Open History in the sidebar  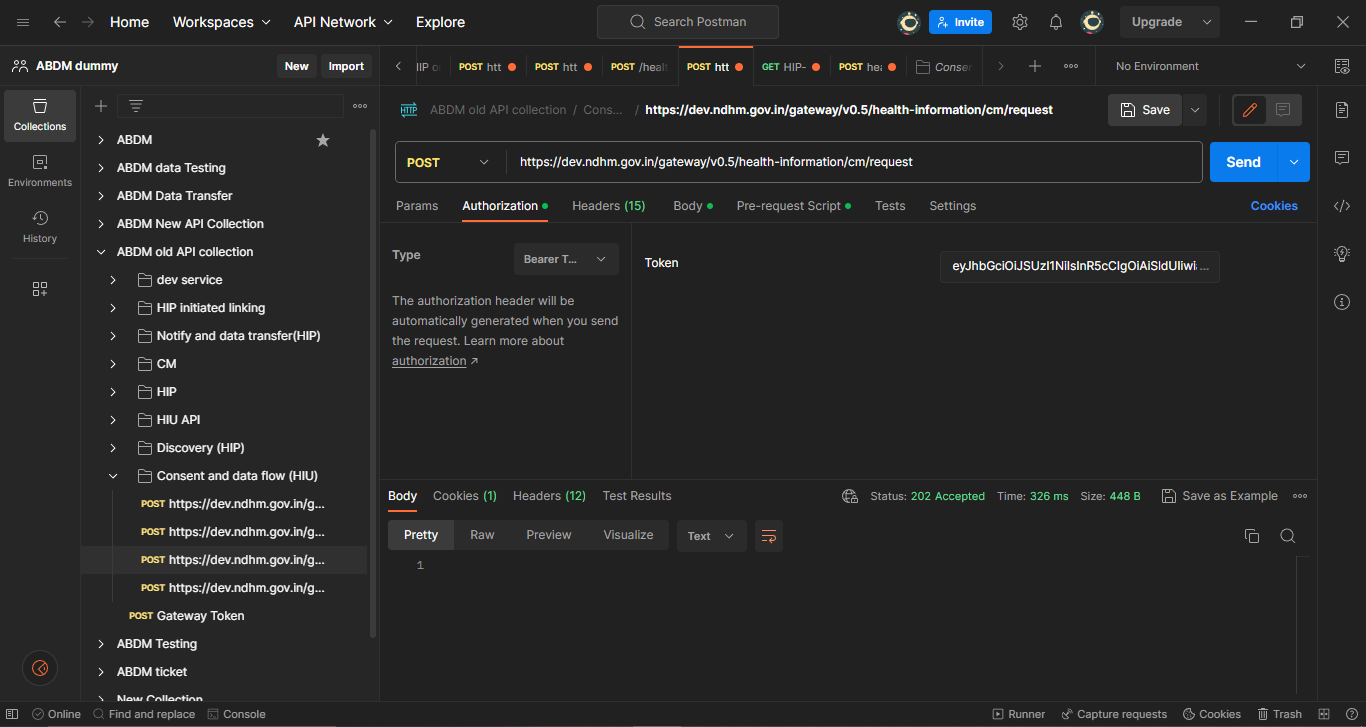[40, 227]
